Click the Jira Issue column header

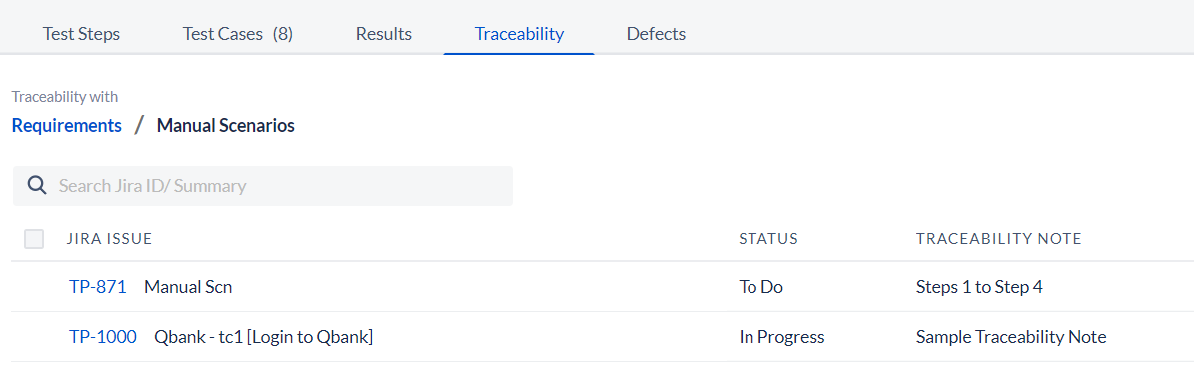coord(110,239)
